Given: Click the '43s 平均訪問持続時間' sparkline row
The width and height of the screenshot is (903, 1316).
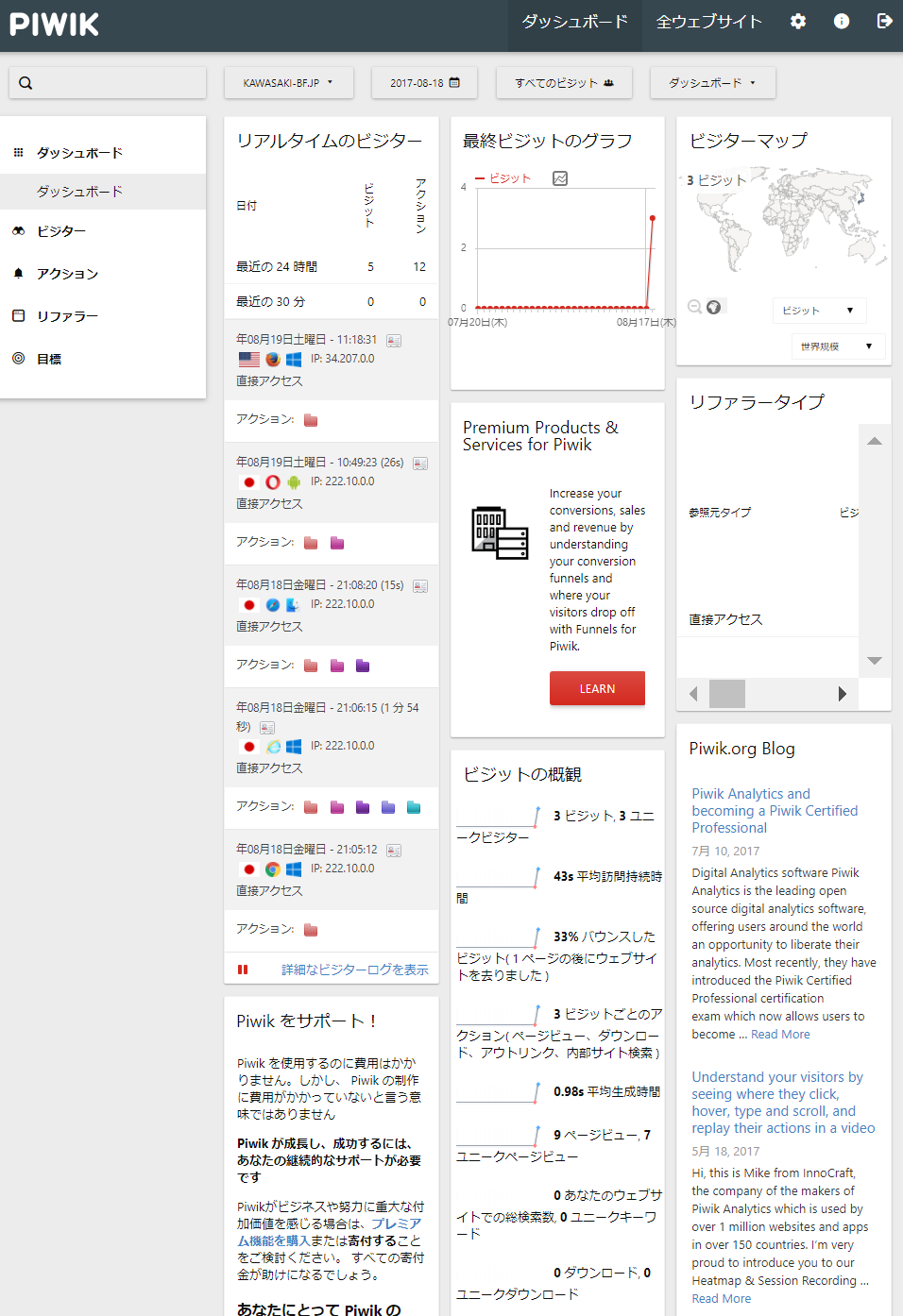Looking at the screenshot, I should coord(558,886).
